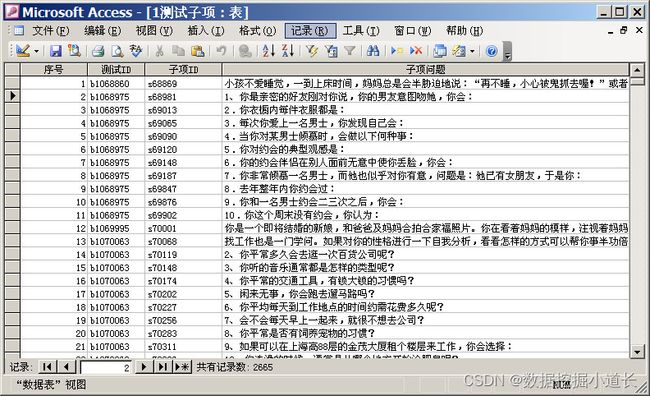
Task: Click 序号 cell with value 16
Action: point(54,281)
